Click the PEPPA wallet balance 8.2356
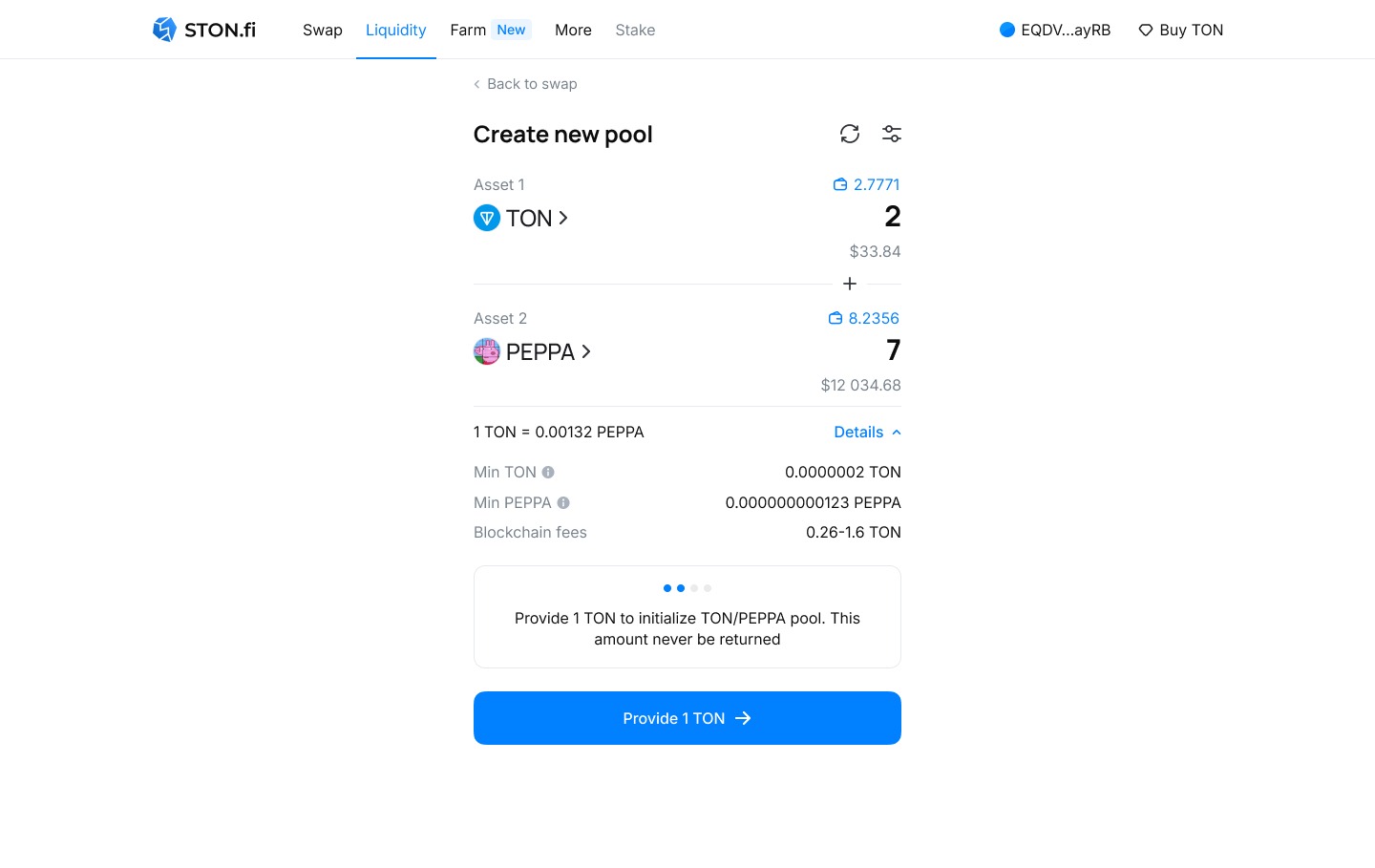The width and height of the screenshot is (1375, 868). coord(864,318)
